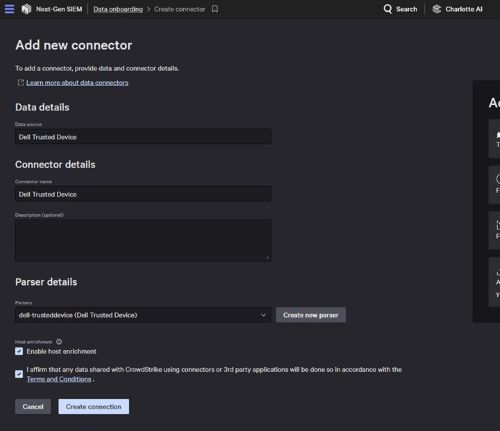Uncheck Enable host enrichment checkbox
The height and width of the screenshot is (431, 500).
tap(19, 351)
